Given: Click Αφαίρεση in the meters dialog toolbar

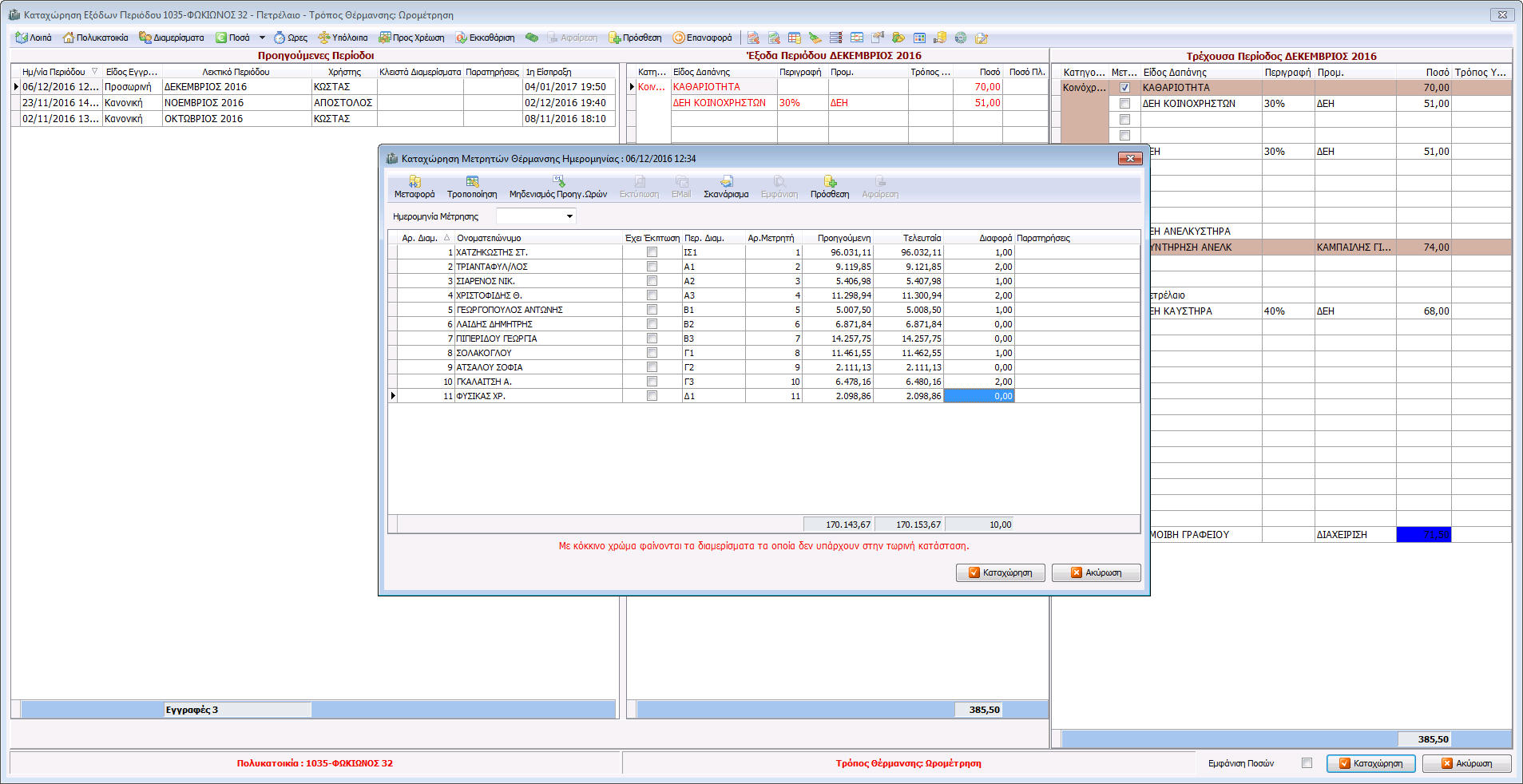Looking at the screenshot, I should [x=880, y=188].
